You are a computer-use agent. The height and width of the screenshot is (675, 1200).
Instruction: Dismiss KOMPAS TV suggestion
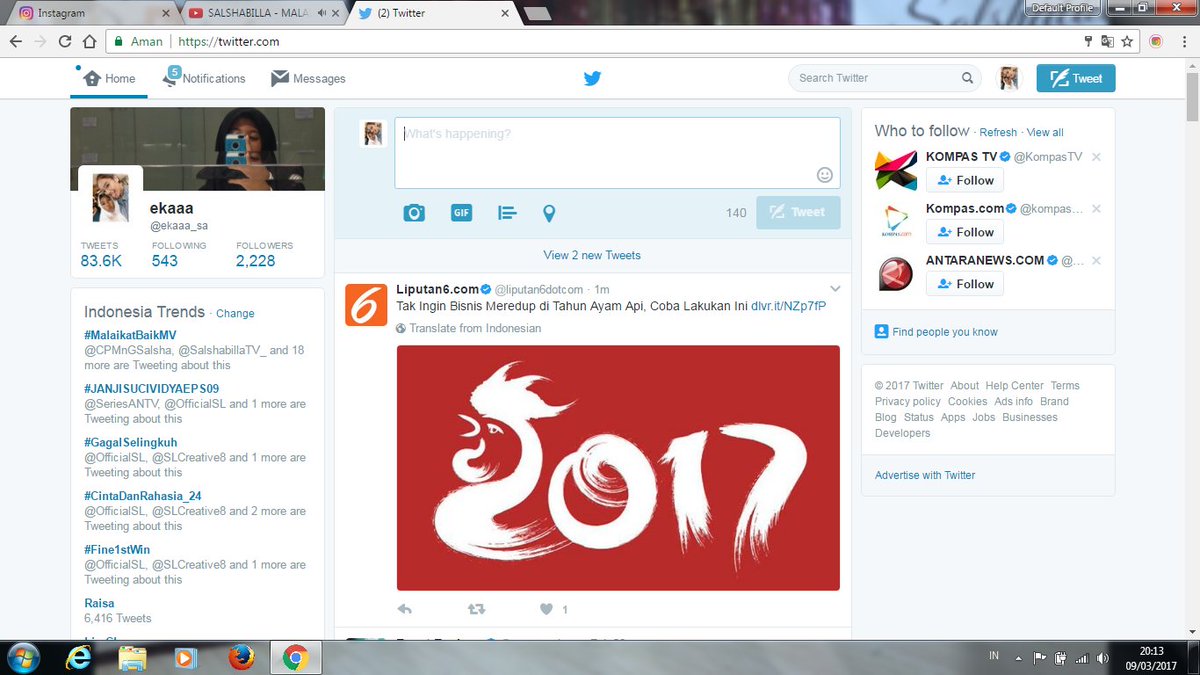(x=1096, y=157)
